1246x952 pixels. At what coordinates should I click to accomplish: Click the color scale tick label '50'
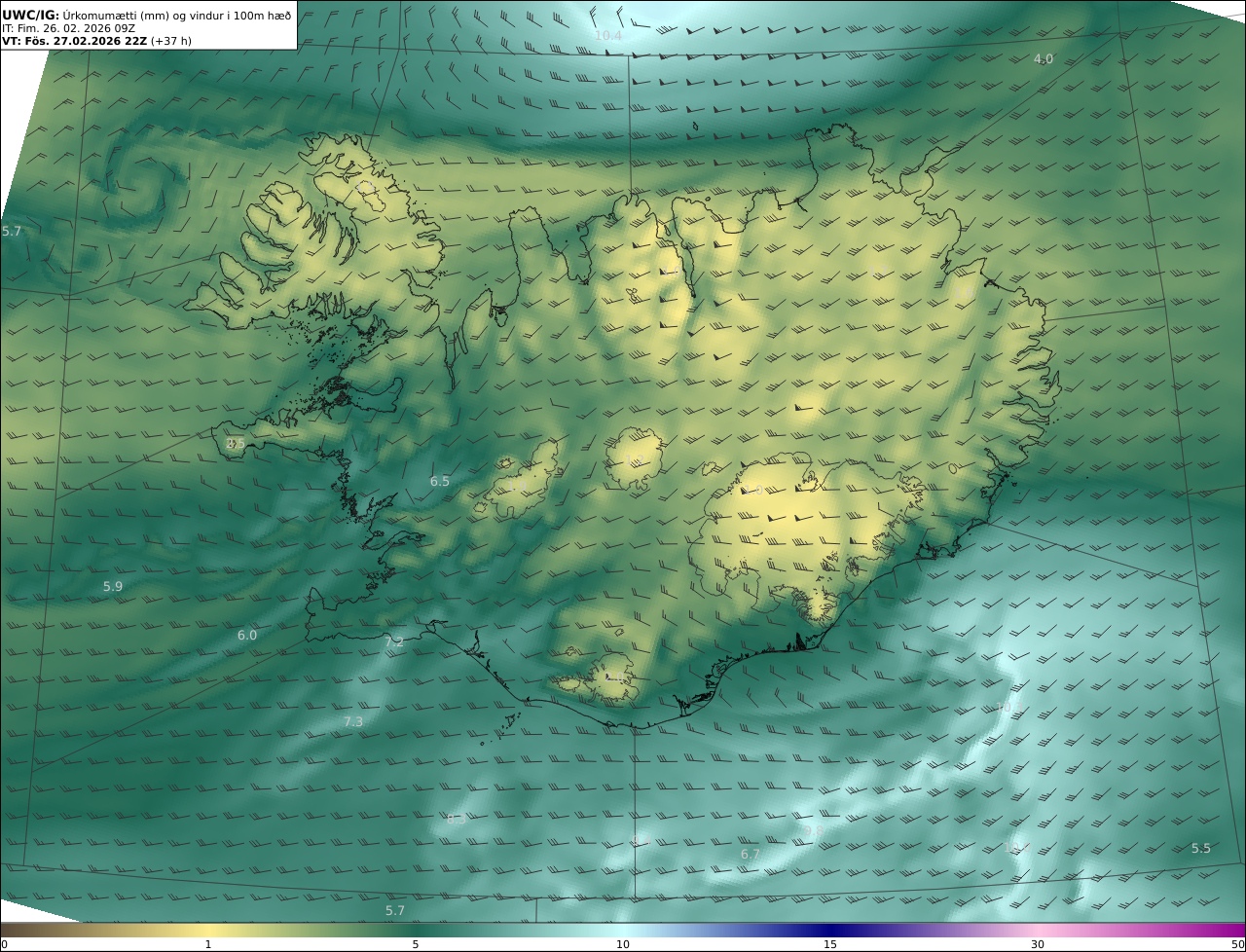point(1238,944)
